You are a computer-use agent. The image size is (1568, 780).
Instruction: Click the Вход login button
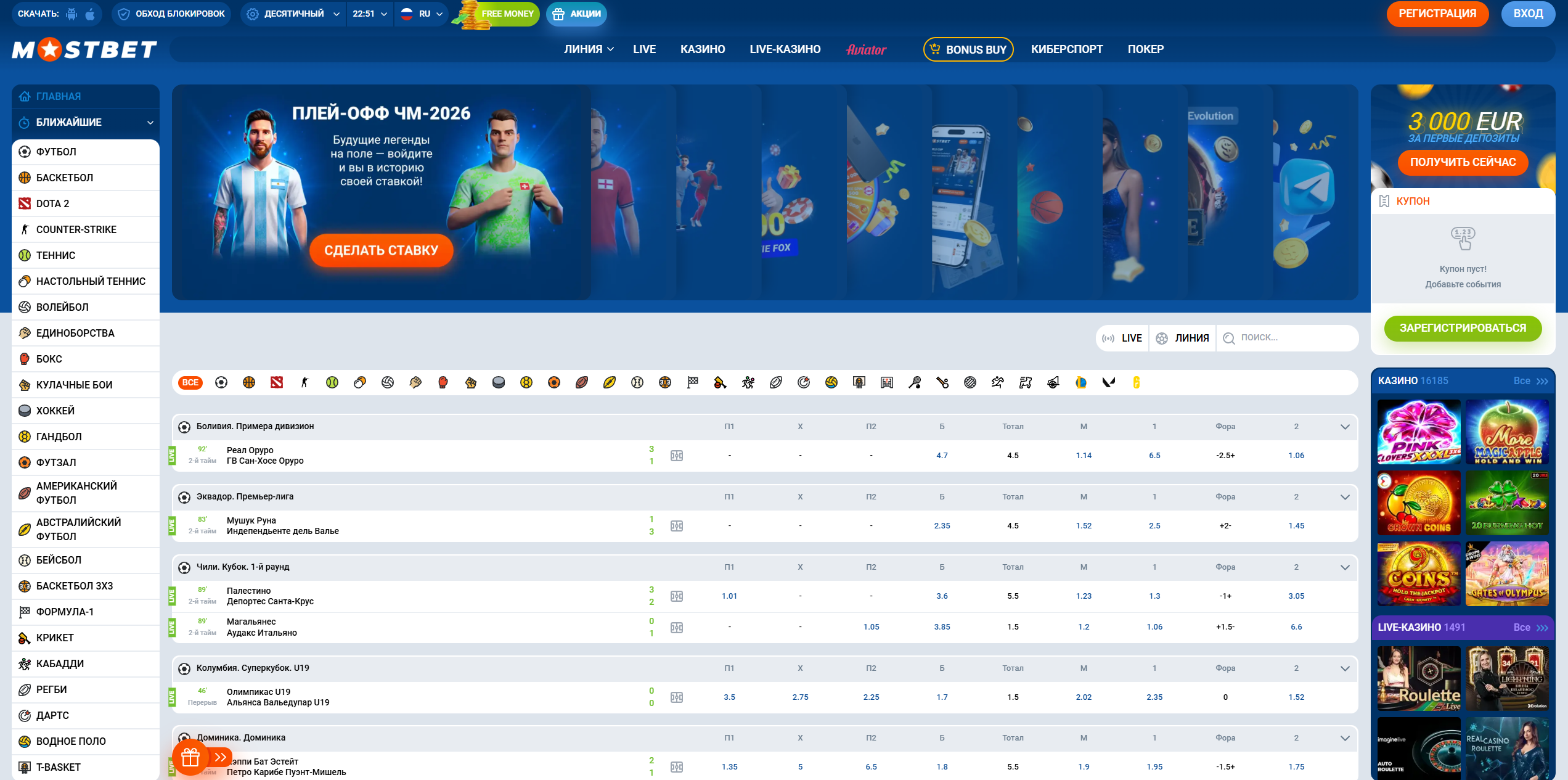point(1528,14)
